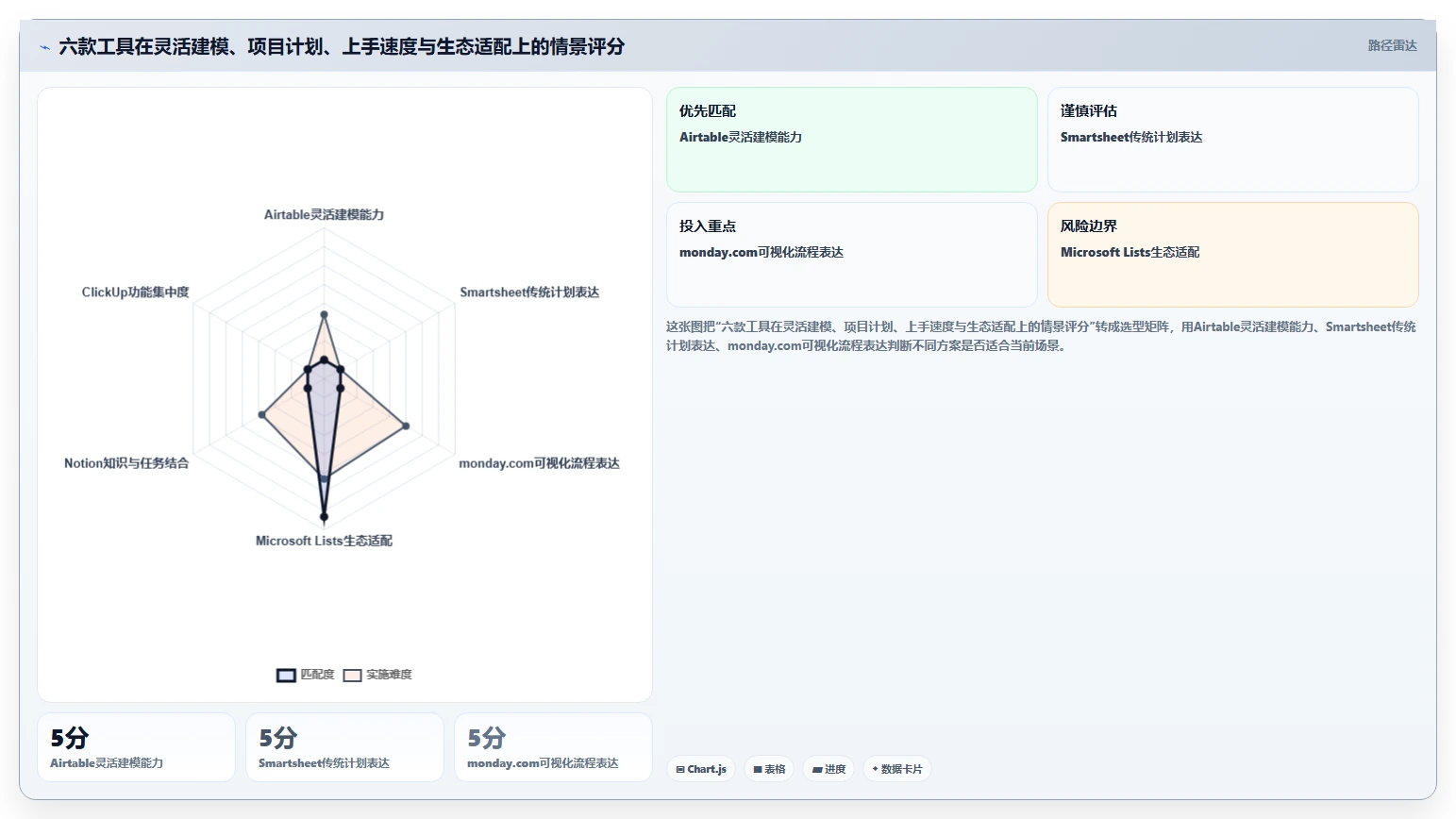Click the Notion知识与任务结合 radar axis label
The height and width of the screenshot is (819, 1456).
pyautogui.click(x=126, y=463)
